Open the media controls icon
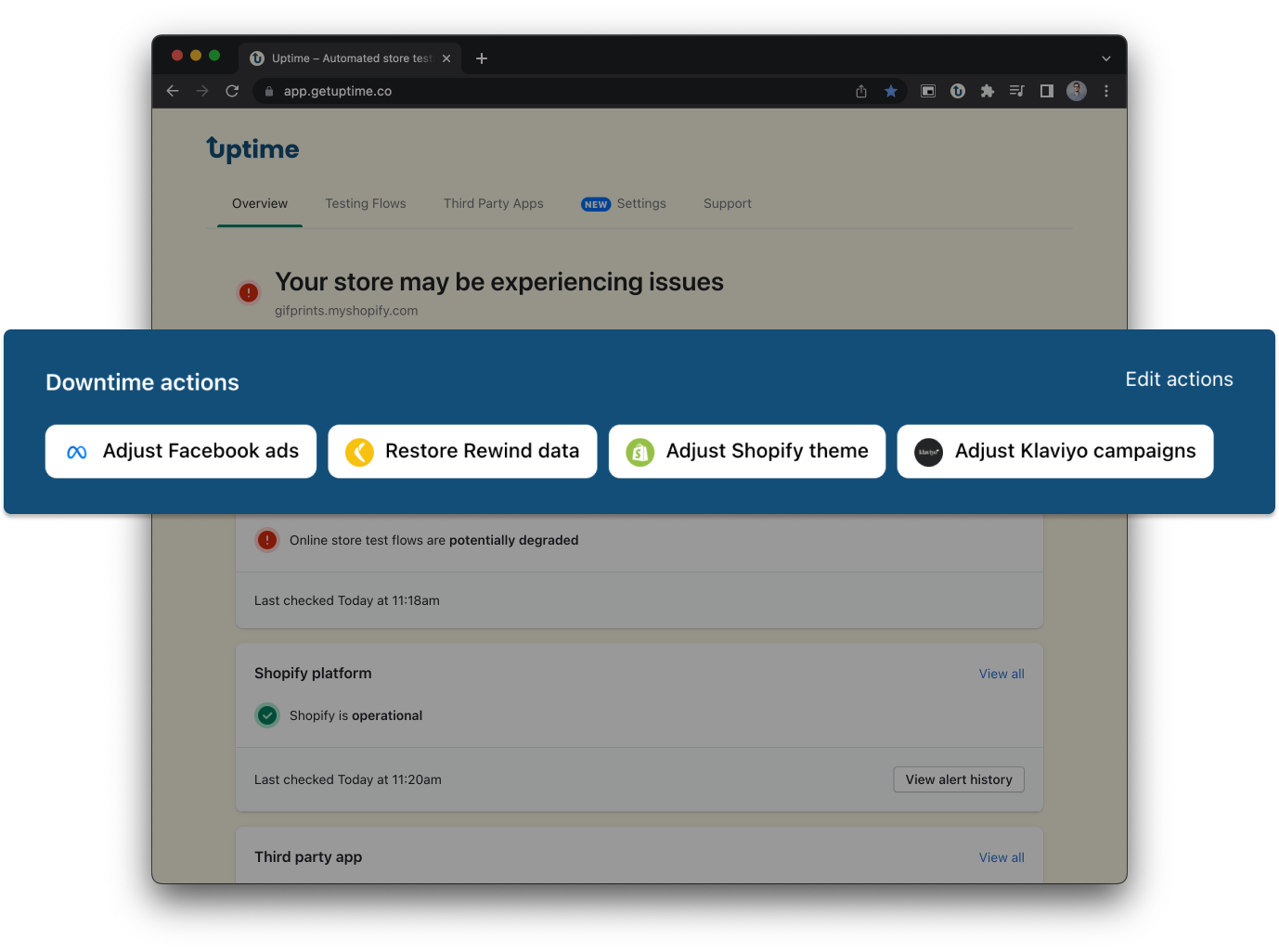The height and width of the screenshot is (952, 1279). point(1017,91)
